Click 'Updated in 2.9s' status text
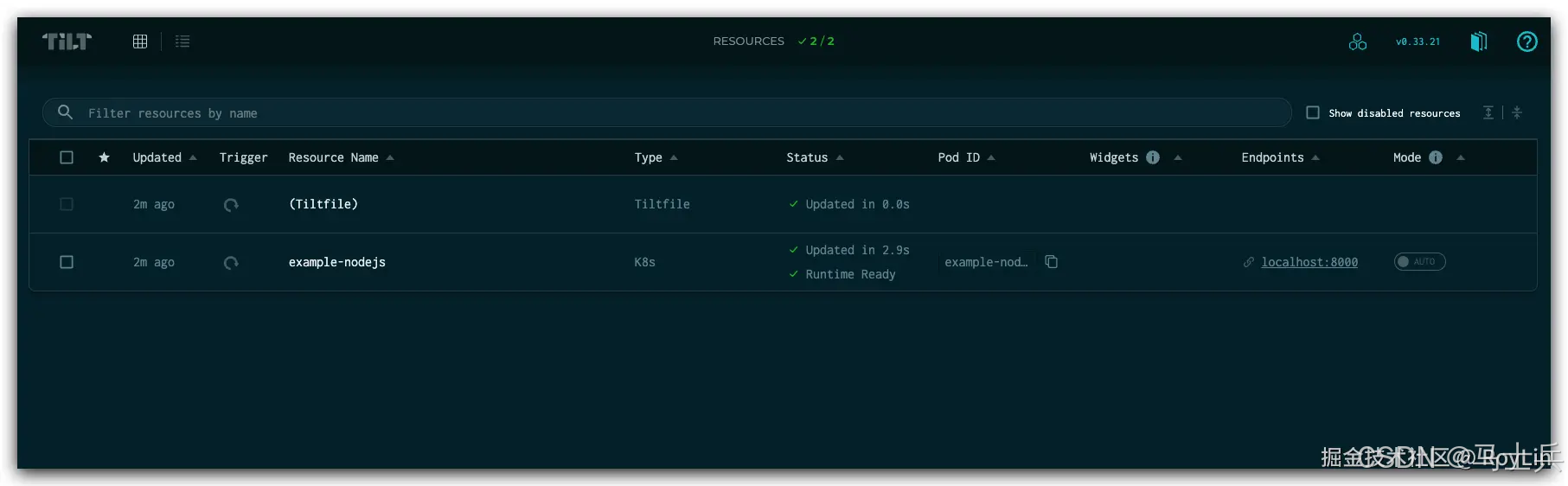This screenshot has height=486, width=1568. click(x=857, y=250)
